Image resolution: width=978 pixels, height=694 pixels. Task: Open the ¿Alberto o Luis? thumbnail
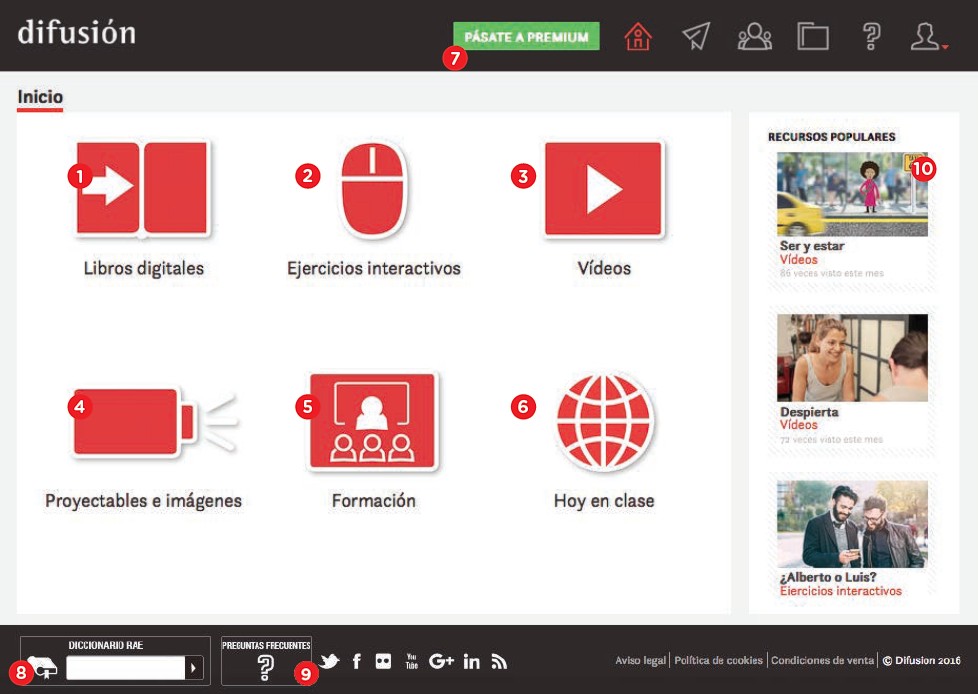coord(852,524)
